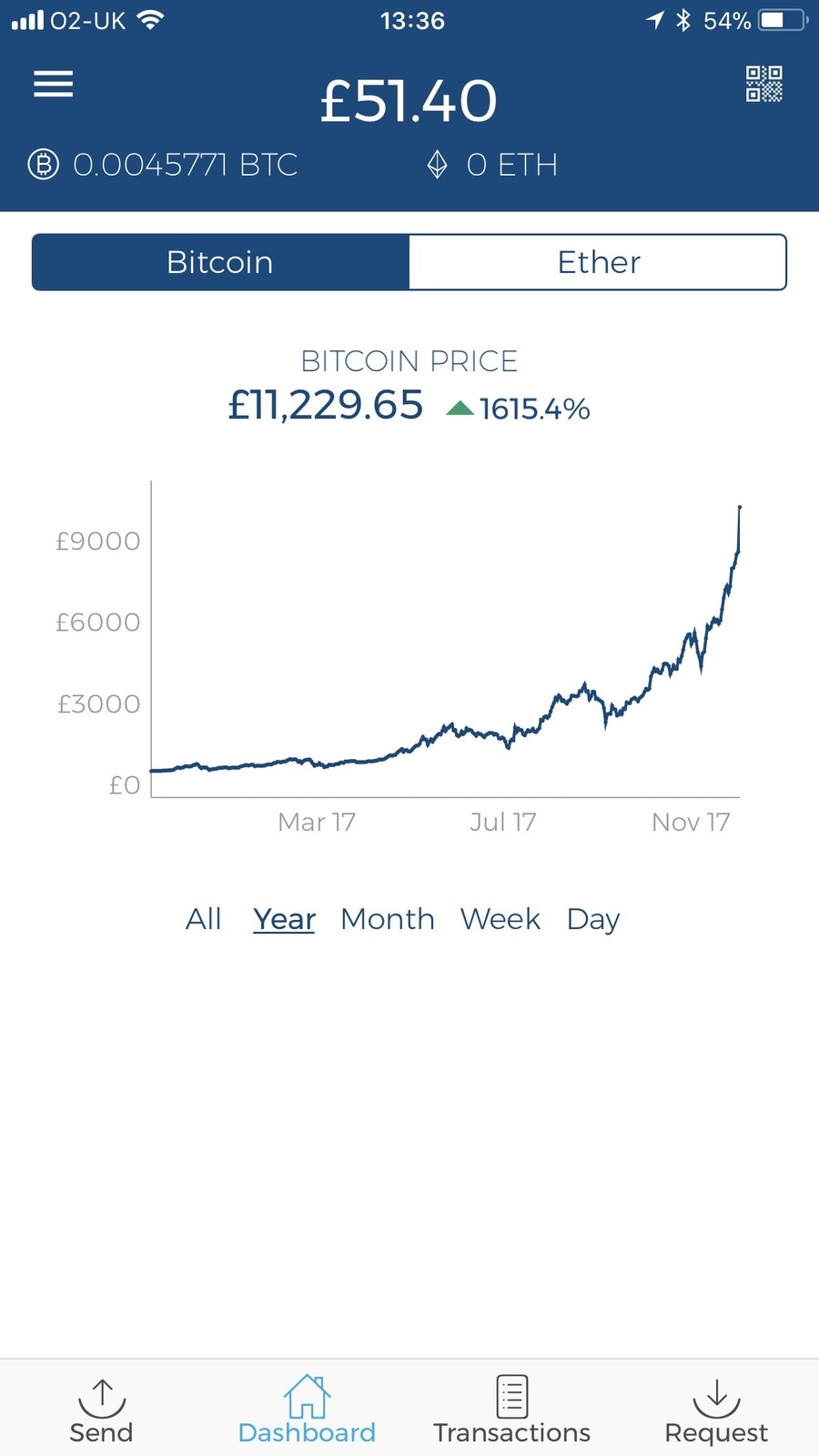Tap the price chart peak near Nov 17
Image resolution: width=819 pixels, height=1456 pixels.
739,508
